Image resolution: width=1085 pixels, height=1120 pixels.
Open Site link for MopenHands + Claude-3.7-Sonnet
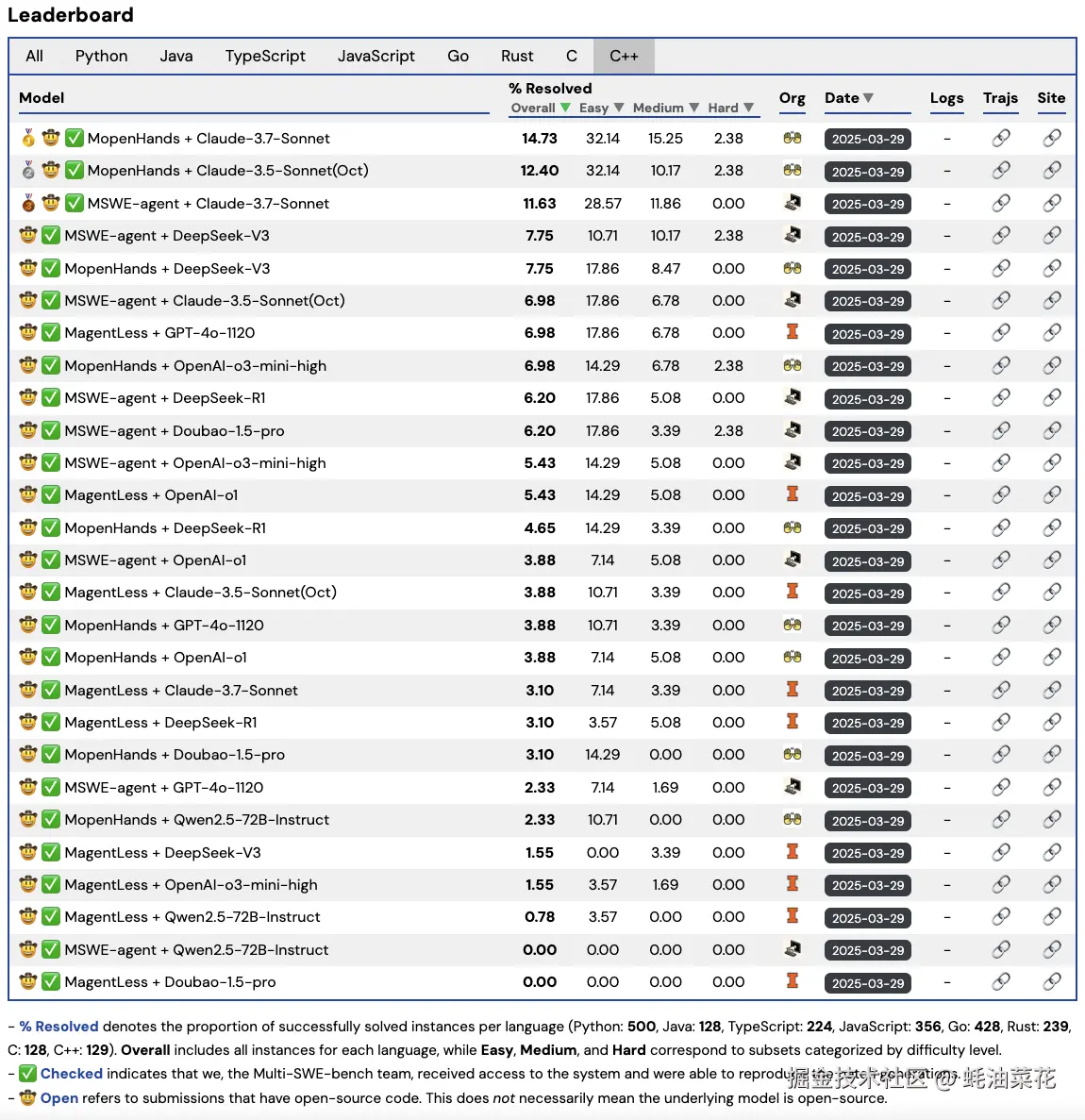tap(1051, 138)
